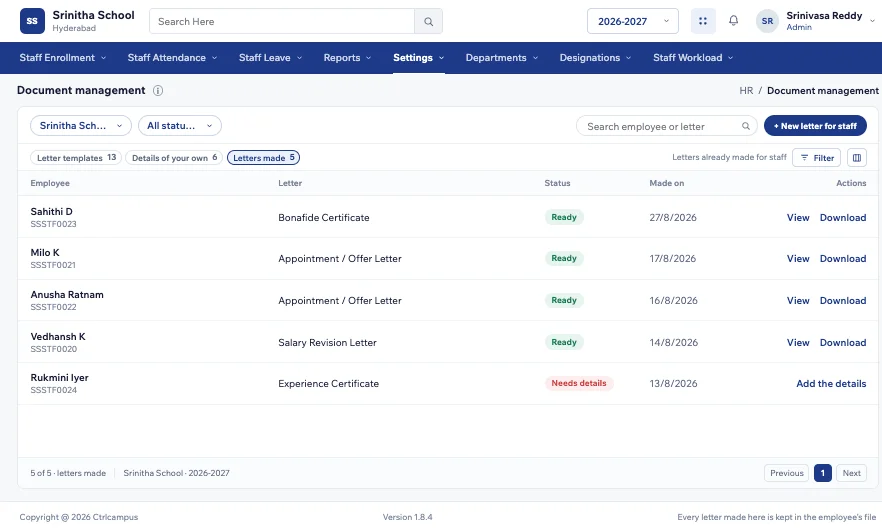Open the Designations menu
Image resolution: width=882 pixels, height=532 pixels.
pos(595,57)
